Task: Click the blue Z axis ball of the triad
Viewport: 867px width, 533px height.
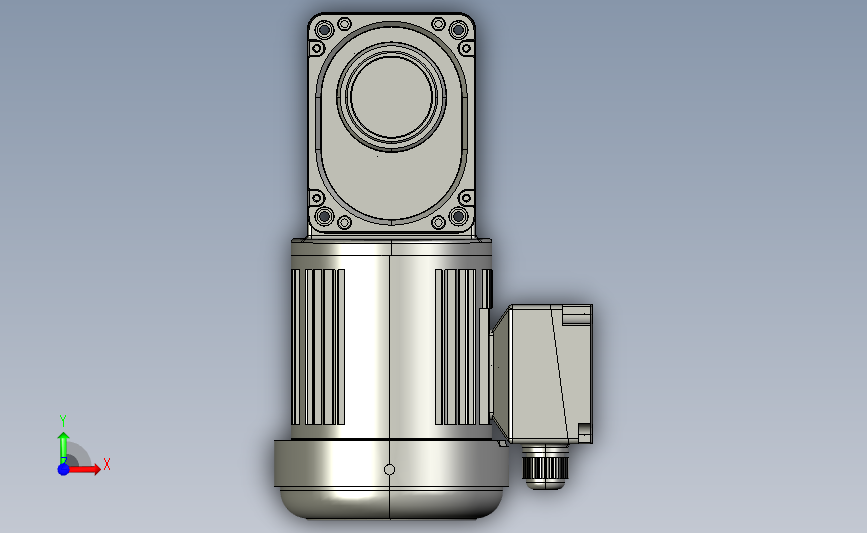Action: pos(63,469)
